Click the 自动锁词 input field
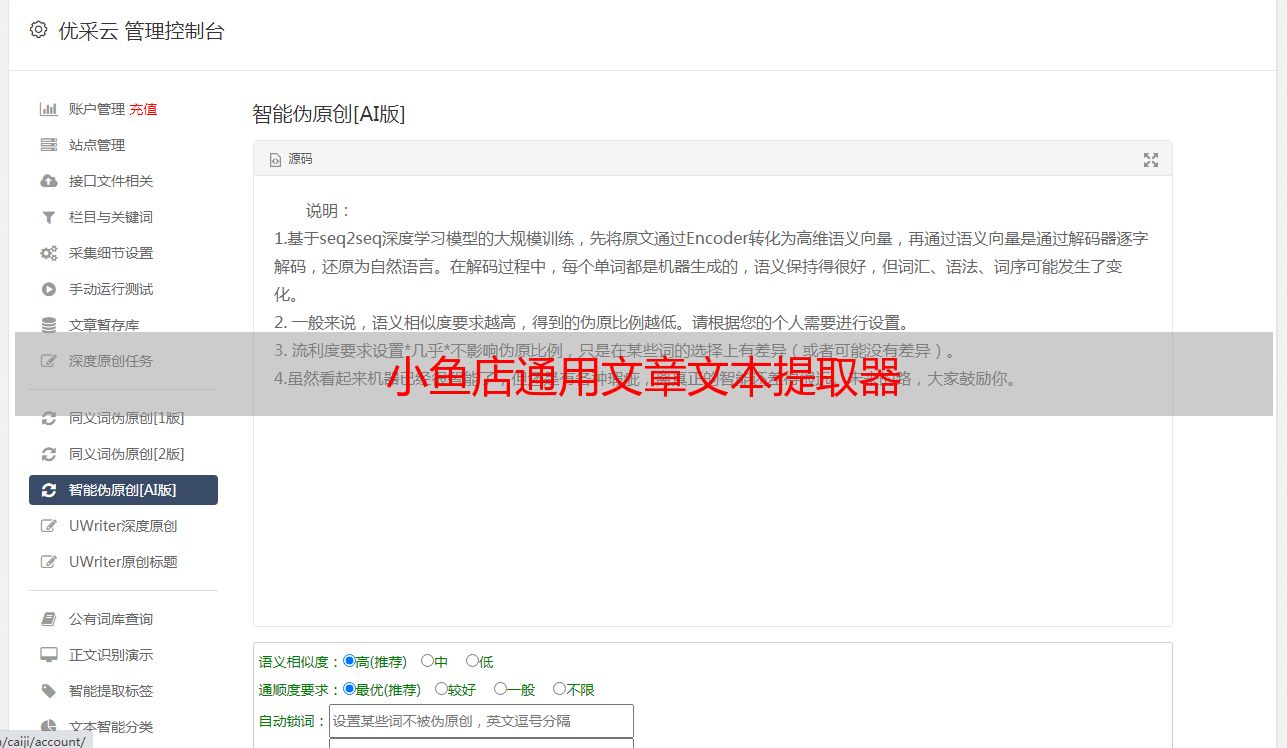Viewport: 1287px width, 748px height. pos(481,721)
